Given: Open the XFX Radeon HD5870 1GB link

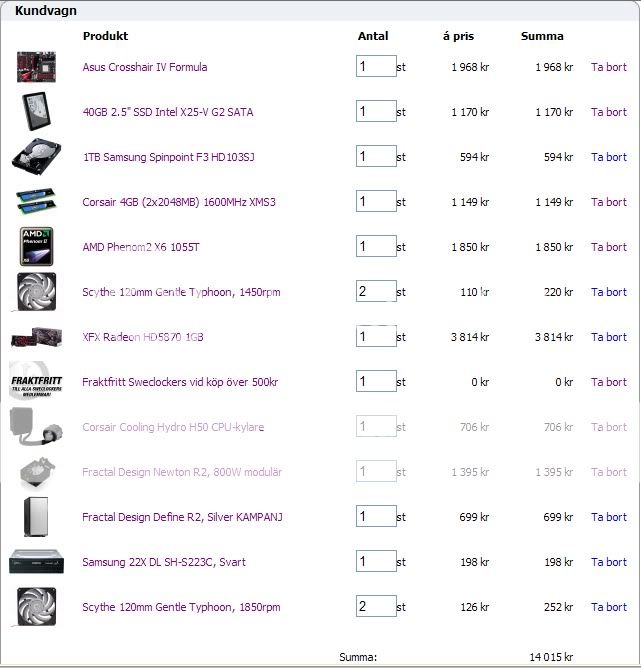Looking at the screenshot, I should coord(143,337).
